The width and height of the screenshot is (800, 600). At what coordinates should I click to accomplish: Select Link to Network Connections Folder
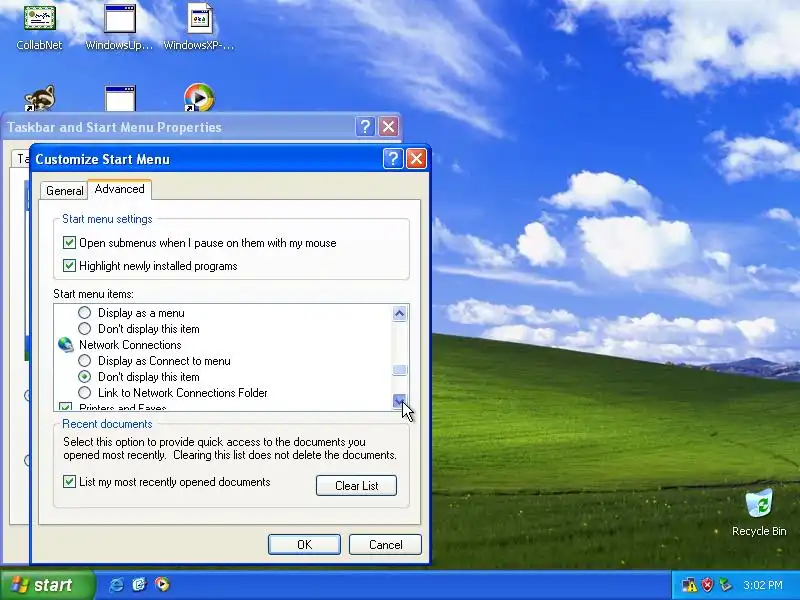point(85,392)
